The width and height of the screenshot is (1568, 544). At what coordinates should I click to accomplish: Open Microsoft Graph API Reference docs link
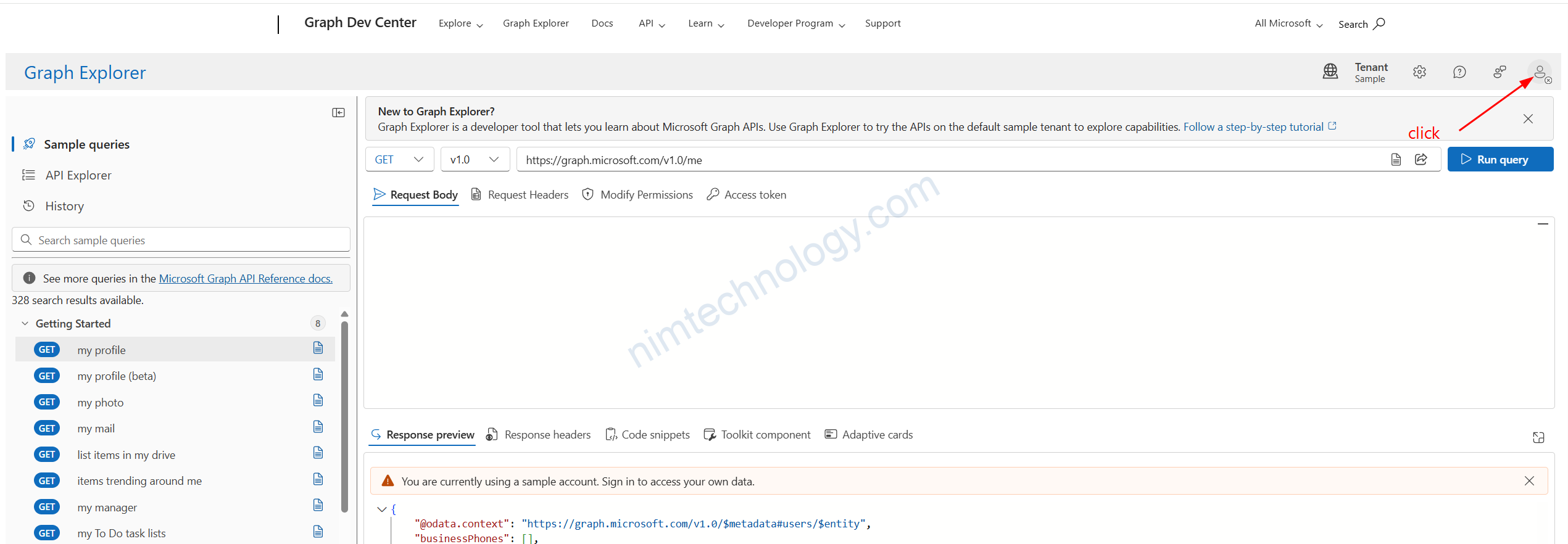coord(246,279)
